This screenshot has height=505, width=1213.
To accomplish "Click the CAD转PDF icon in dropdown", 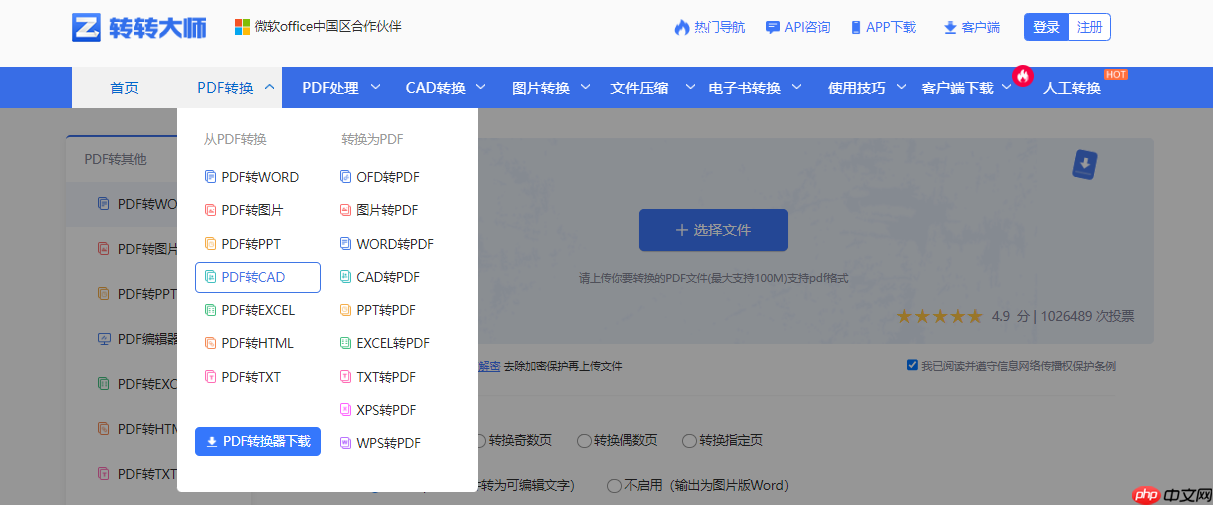I will (346, 277).
